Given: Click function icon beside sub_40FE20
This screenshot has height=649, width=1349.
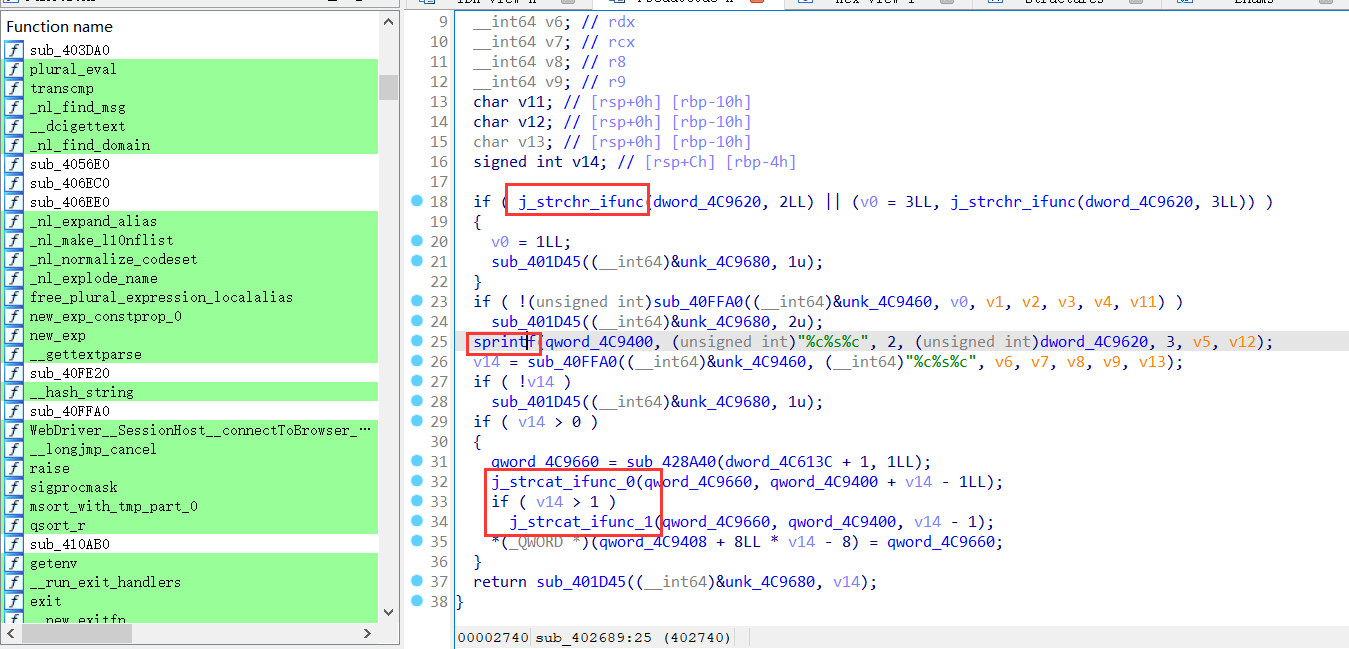Looking at the screenshot, I should click(14, 373).
